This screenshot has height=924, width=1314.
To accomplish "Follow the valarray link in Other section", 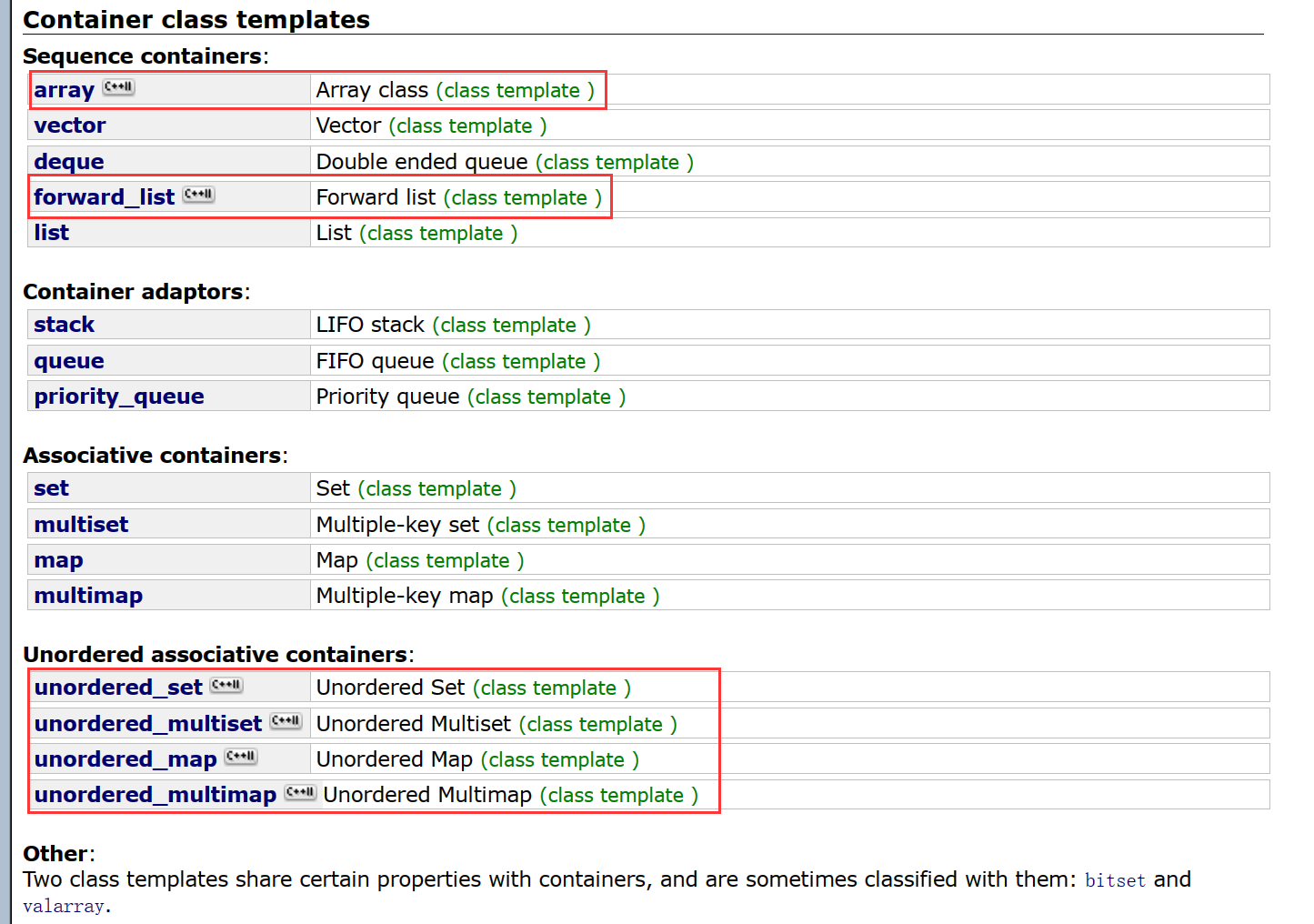I will [x=64, y=907].
